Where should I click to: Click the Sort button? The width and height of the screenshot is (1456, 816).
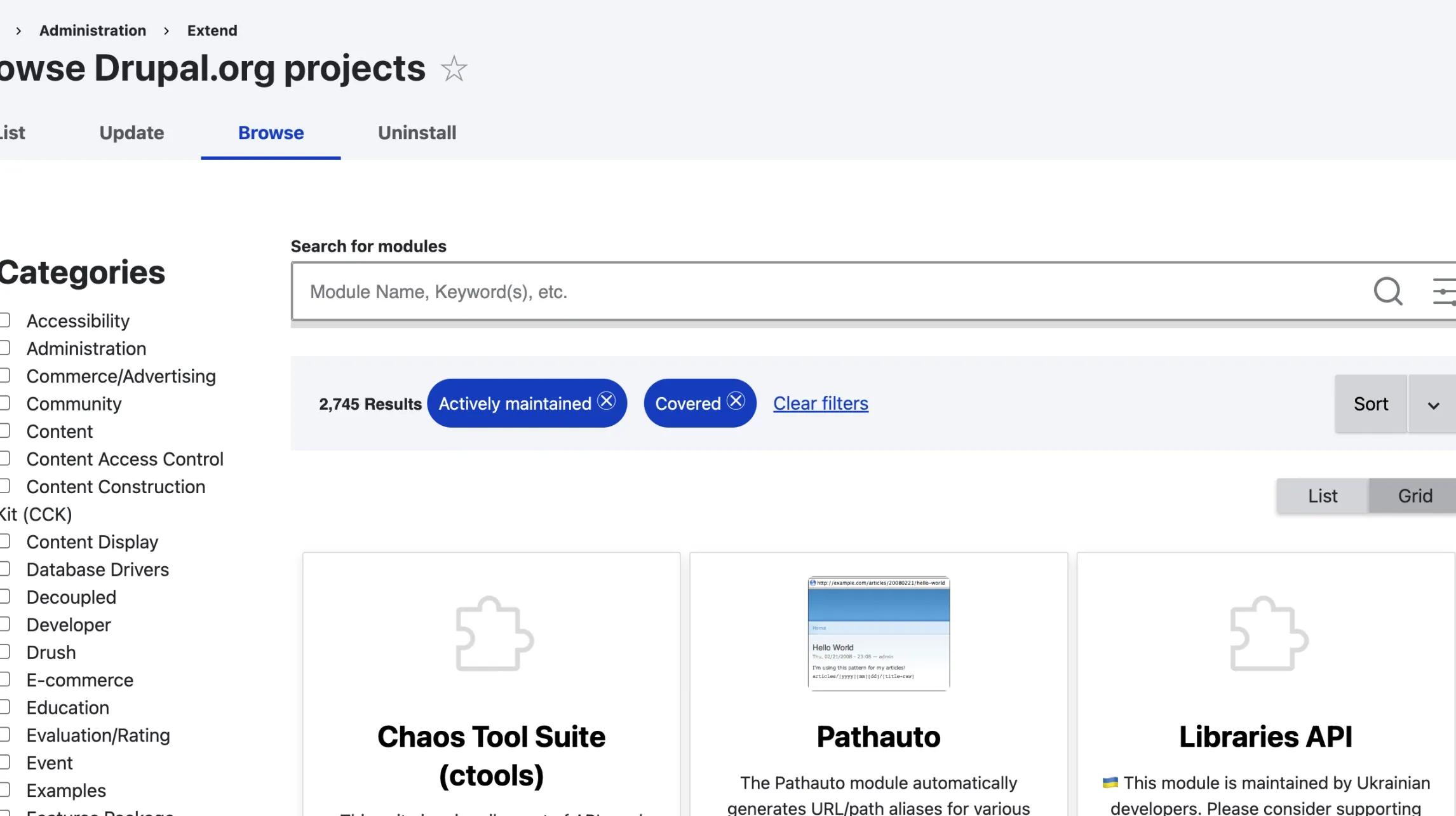coord(1370,404)
